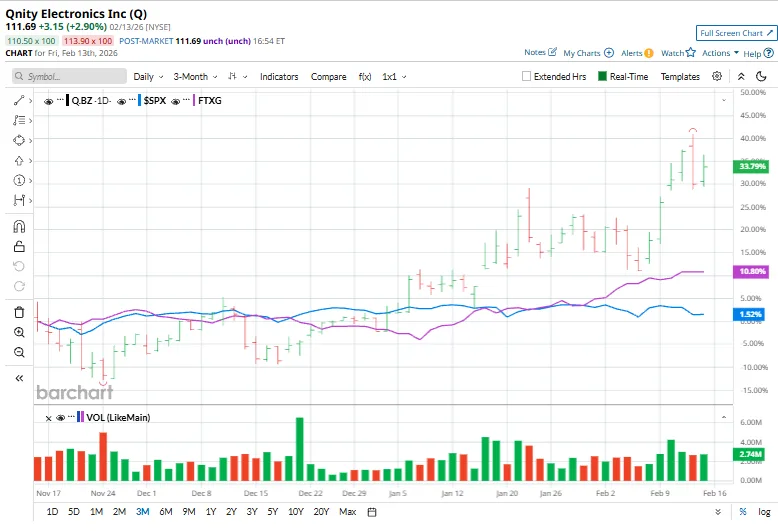
Task: Add to Watch star icon
Action: click(691, 53)
